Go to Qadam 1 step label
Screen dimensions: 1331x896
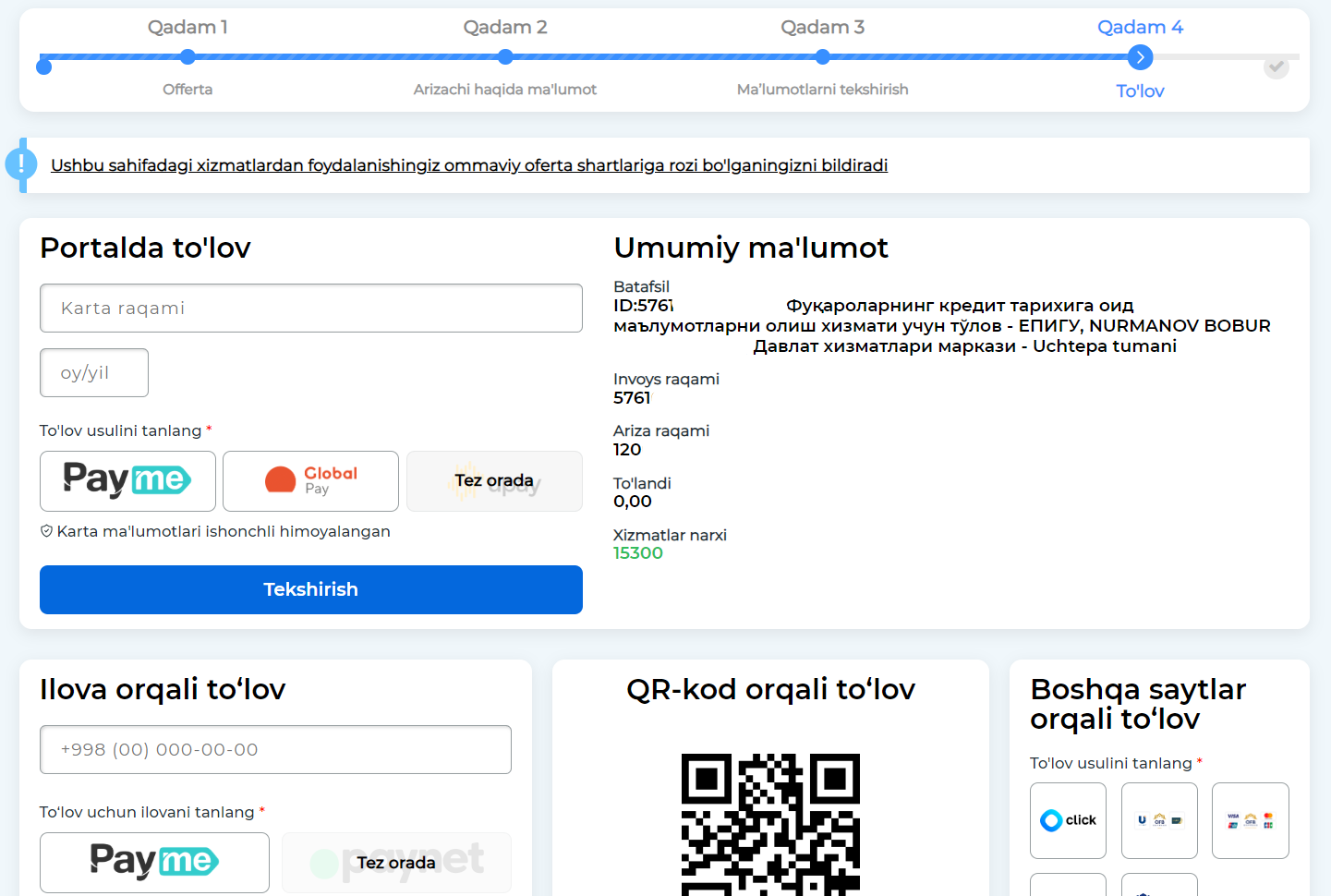(x=188, y=28)
